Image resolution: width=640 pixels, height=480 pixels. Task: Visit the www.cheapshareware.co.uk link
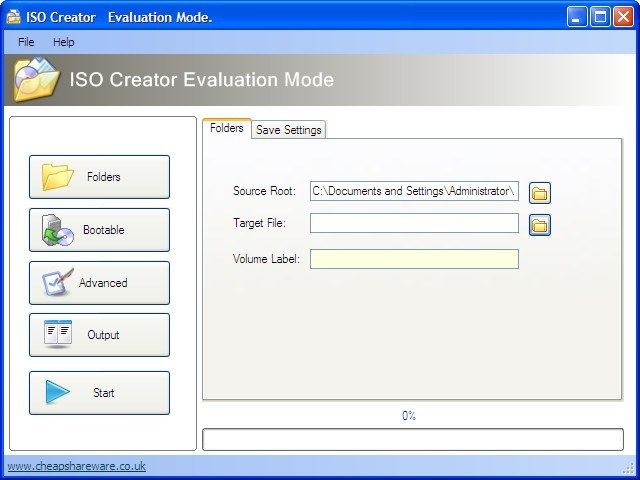77,466
